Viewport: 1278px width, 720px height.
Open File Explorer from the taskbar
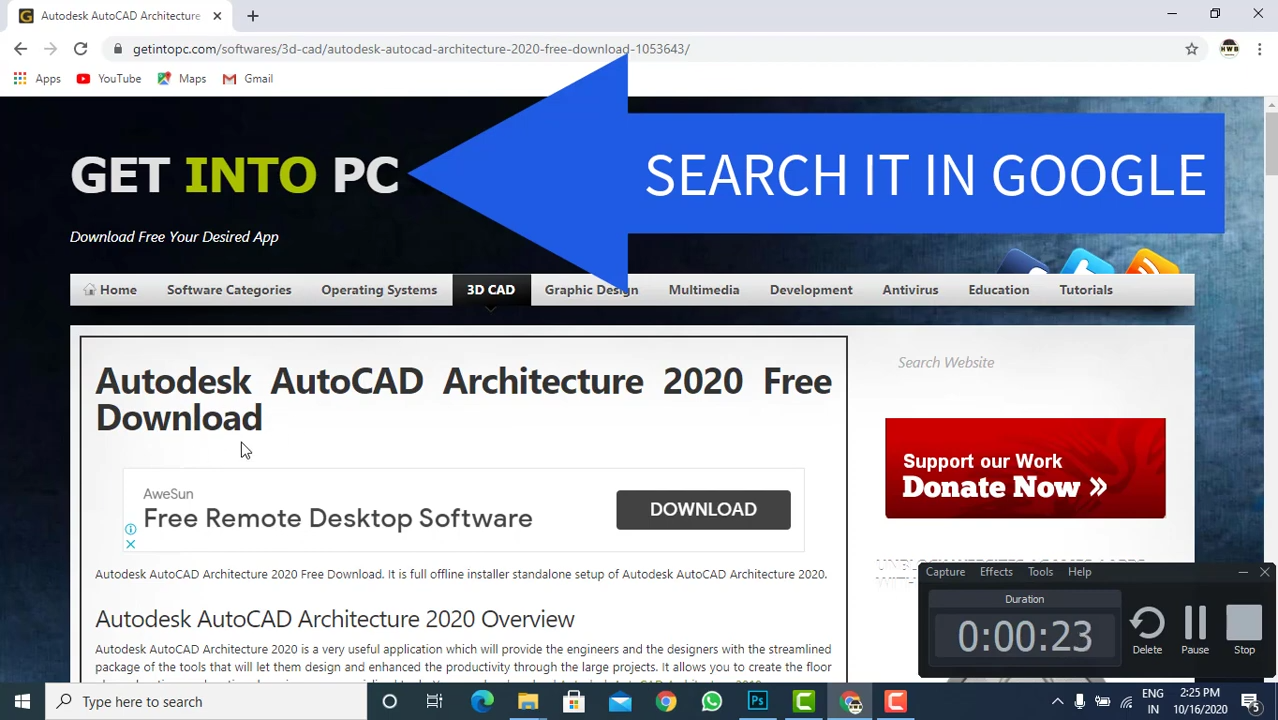[528, 701]
